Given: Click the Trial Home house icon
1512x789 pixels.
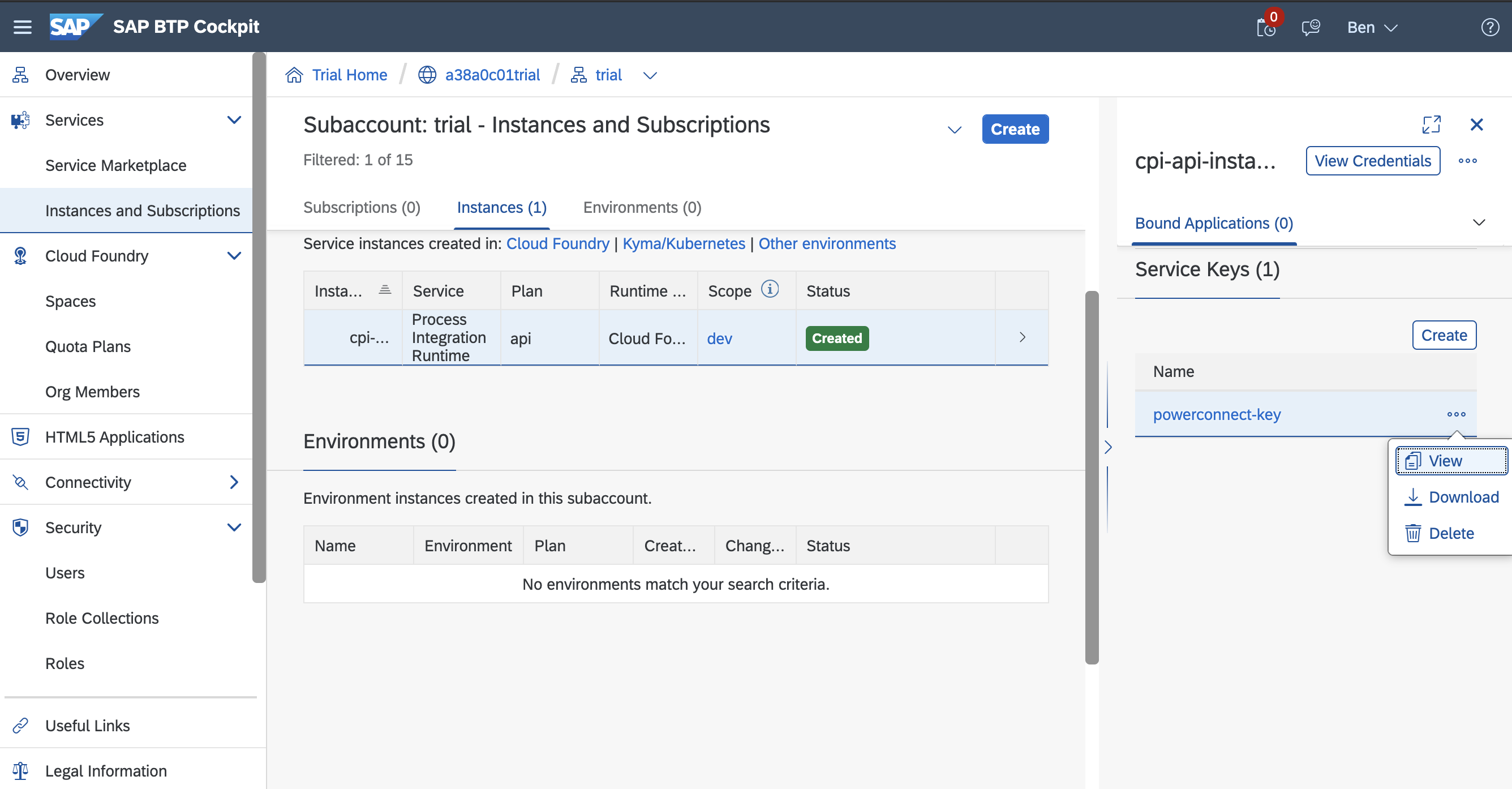Looking at the screenshot, I should click(294, 75).
